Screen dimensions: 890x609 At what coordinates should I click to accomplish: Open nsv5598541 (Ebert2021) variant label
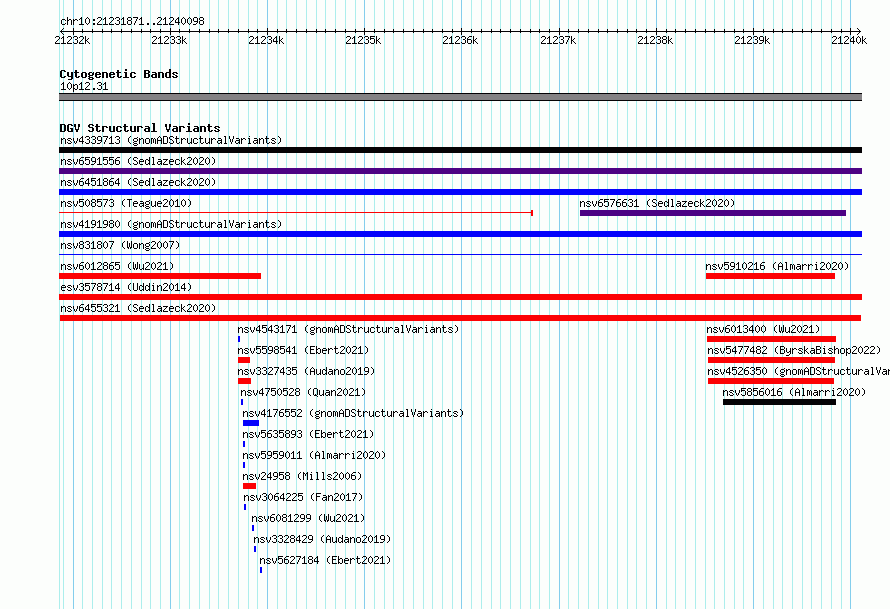(x=303, y=350)
